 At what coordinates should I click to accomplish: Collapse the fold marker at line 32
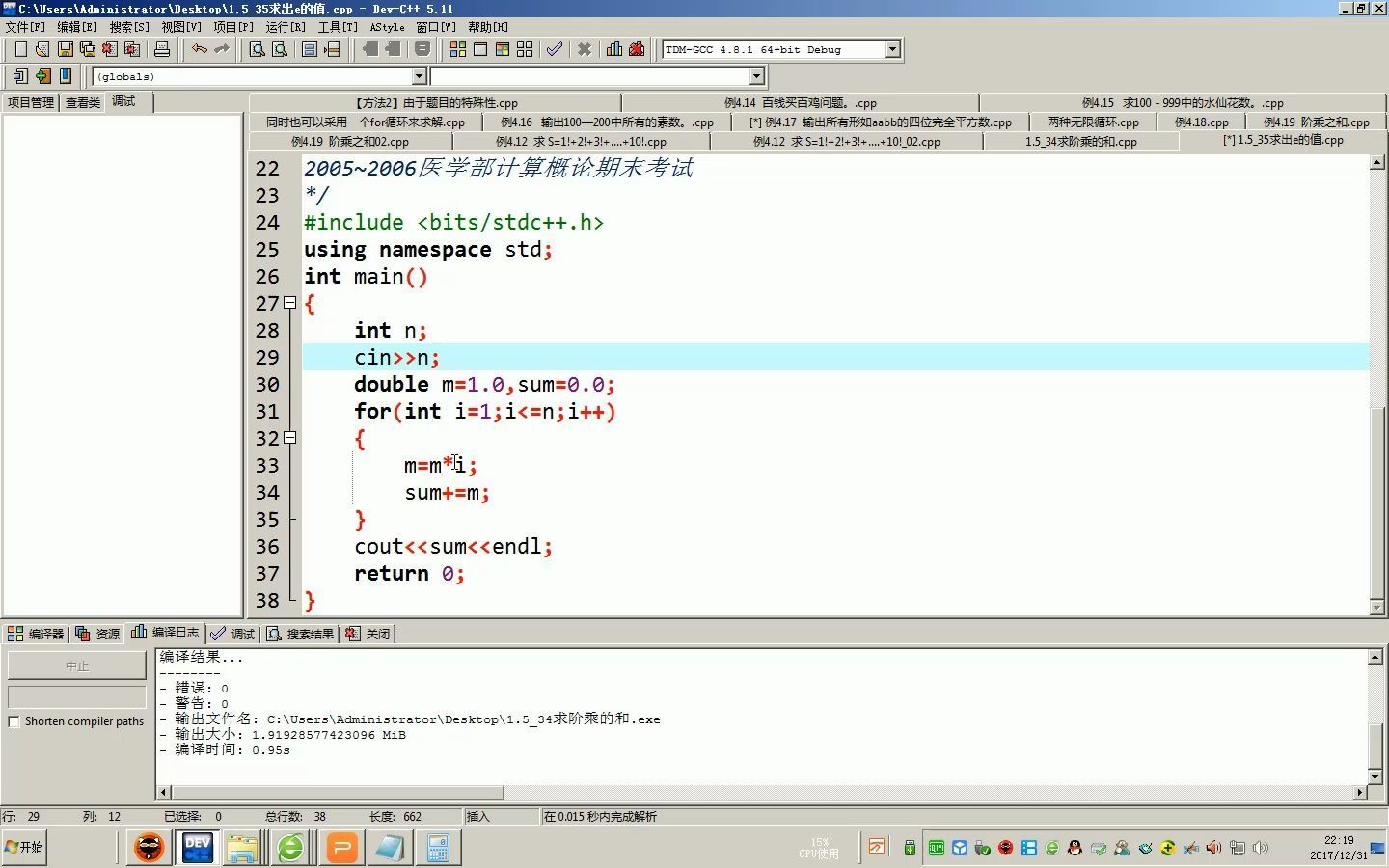pos(289,438)
